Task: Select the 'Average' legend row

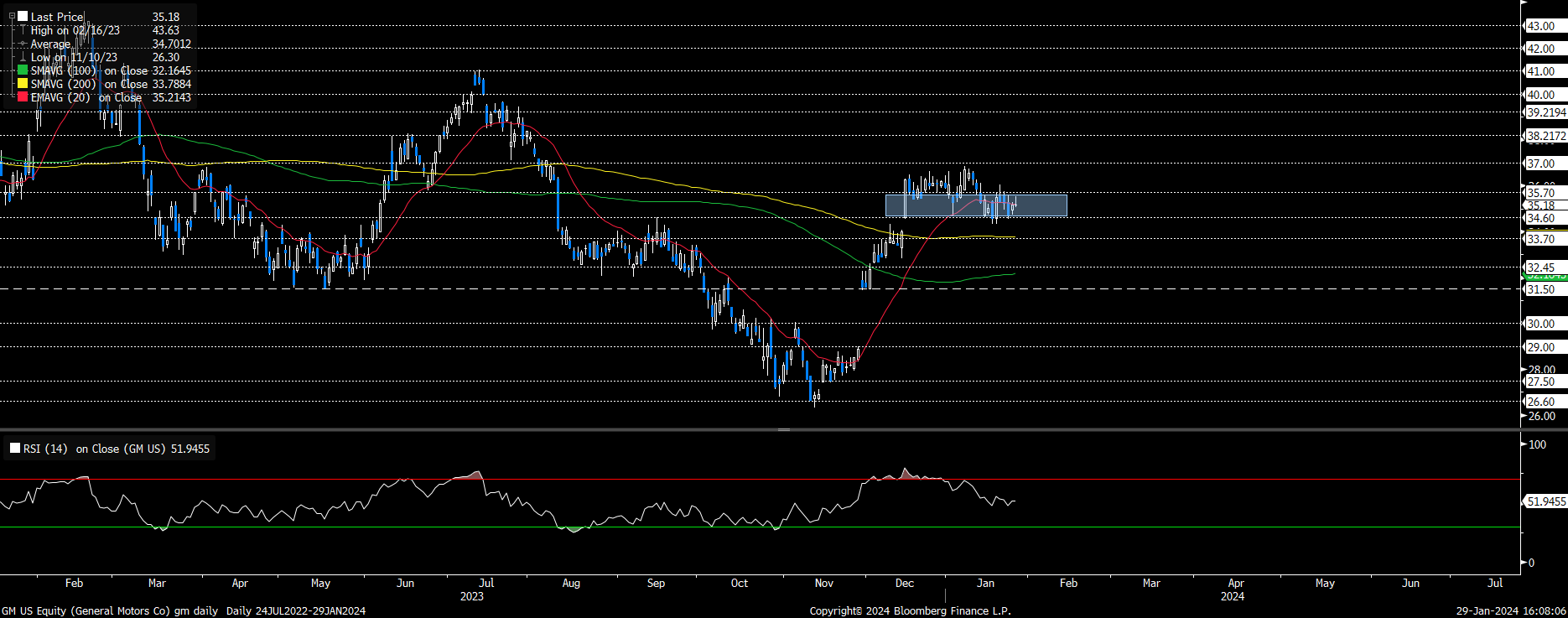Action: pyautogui.click(x=105, y=44)
